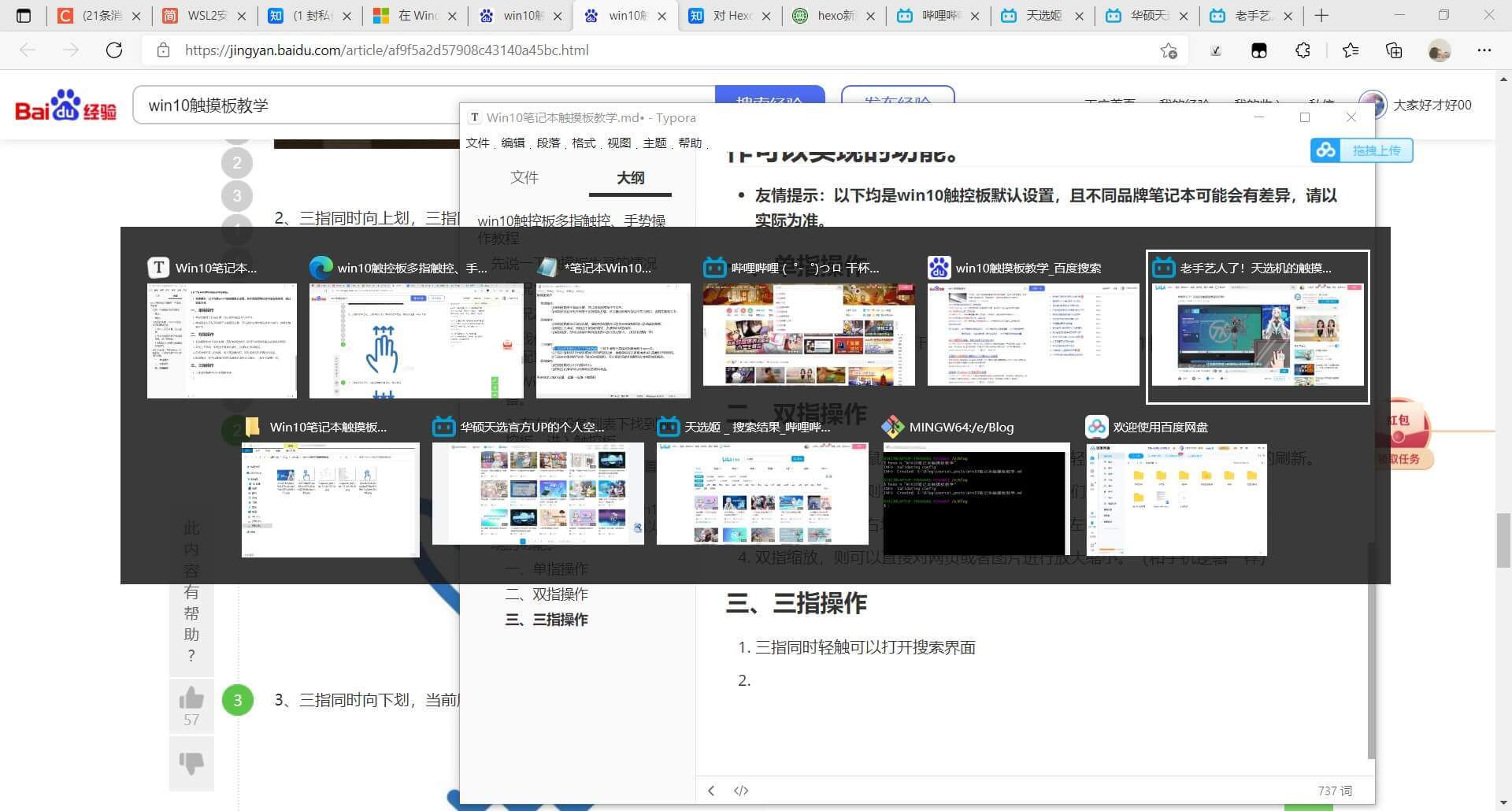
Task: Open Typora 段落 menu
Action: coord(548,143)
